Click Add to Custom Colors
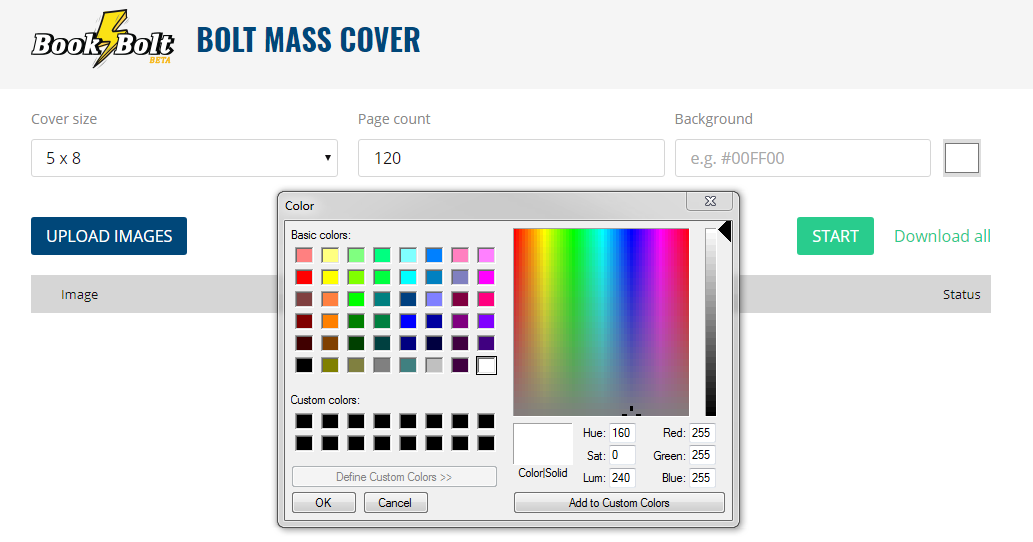Viewport: 1033px width, 542px height. (619, 502)
